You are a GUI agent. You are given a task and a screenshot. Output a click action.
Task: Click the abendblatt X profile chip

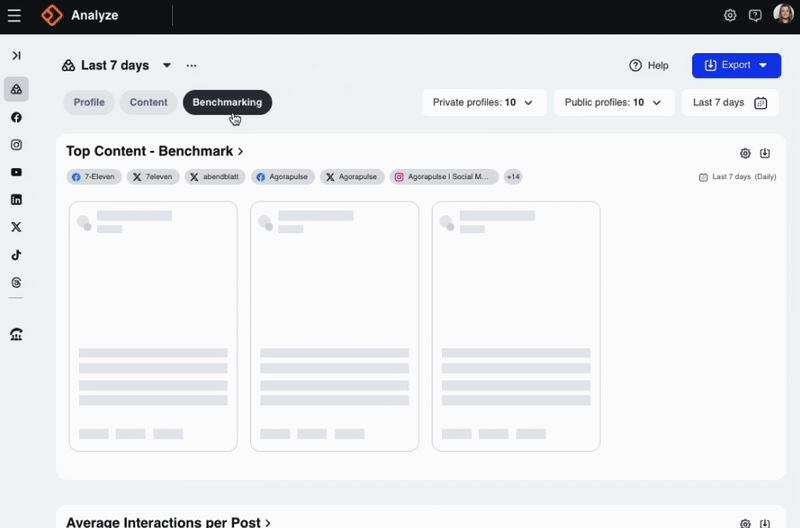[215, 177]
